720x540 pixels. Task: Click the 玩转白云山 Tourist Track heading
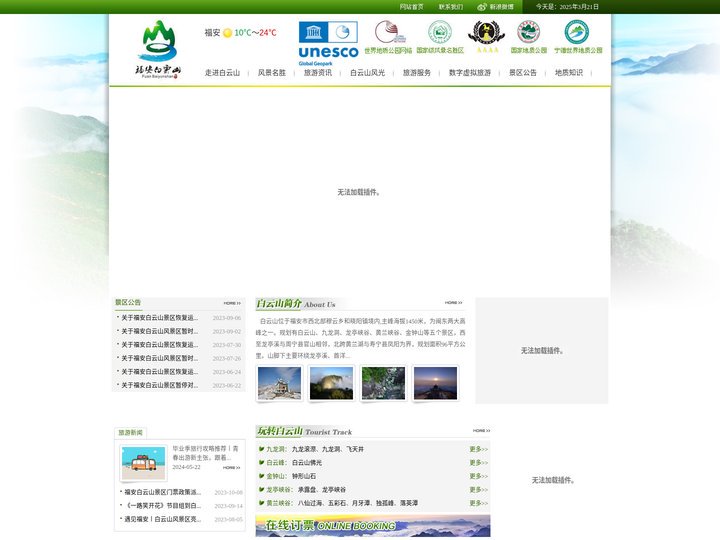tap(304, 431)
